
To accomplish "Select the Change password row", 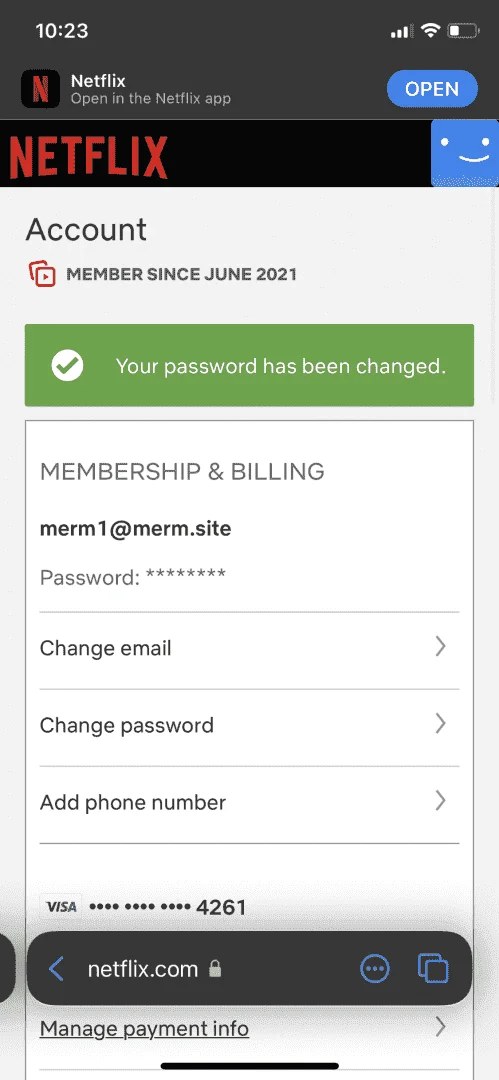I will coord(250,727).
